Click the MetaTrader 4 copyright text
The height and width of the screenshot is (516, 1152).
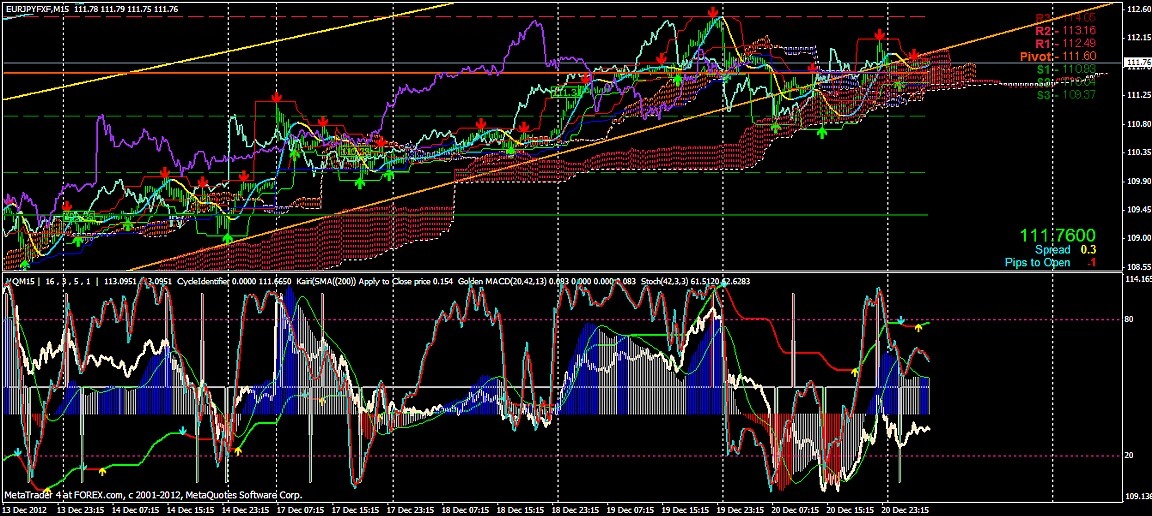point(150,495)
